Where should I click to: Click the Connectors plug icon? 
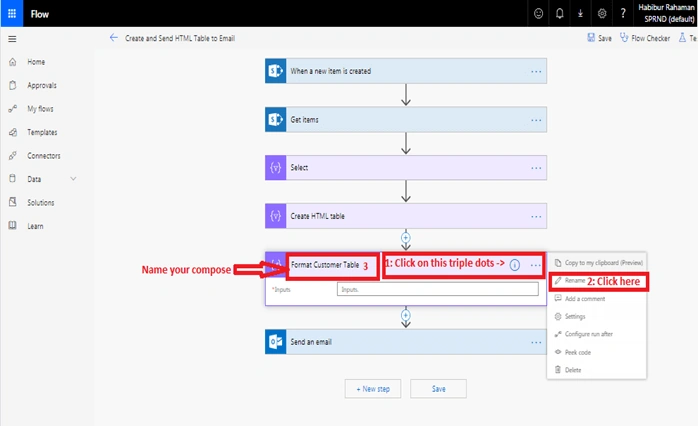pos(13,156)
